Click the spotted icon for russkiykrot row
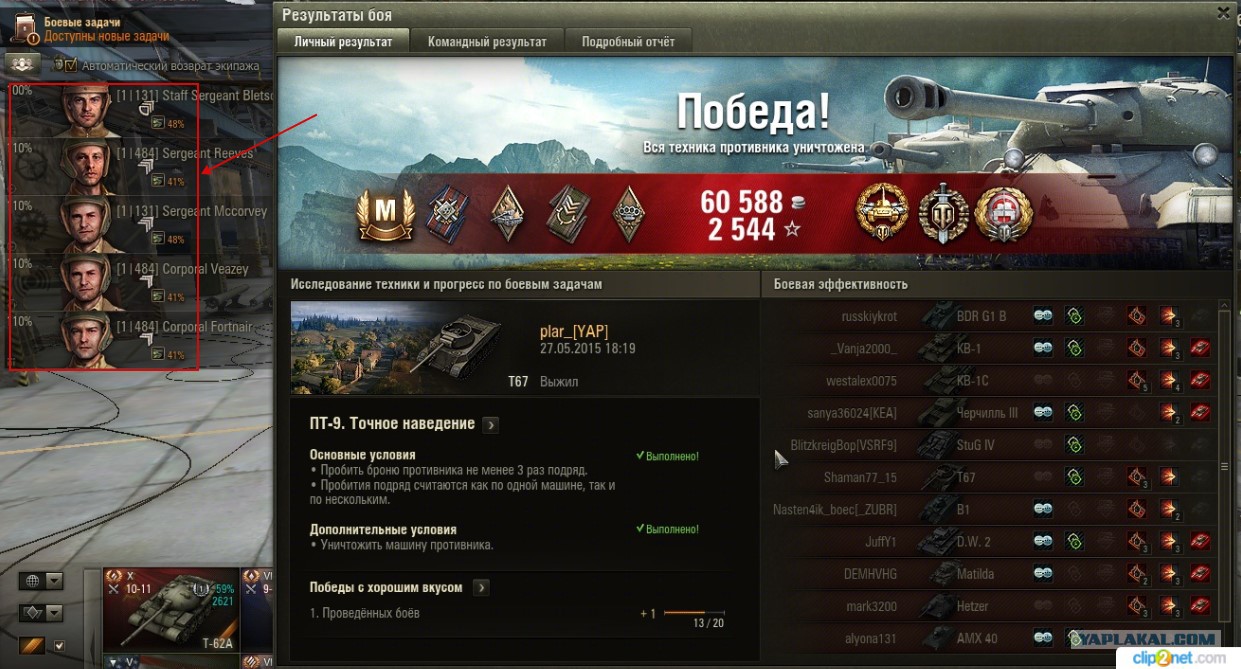Screen dimensions: 1241x669 (x=1043, y=316)
